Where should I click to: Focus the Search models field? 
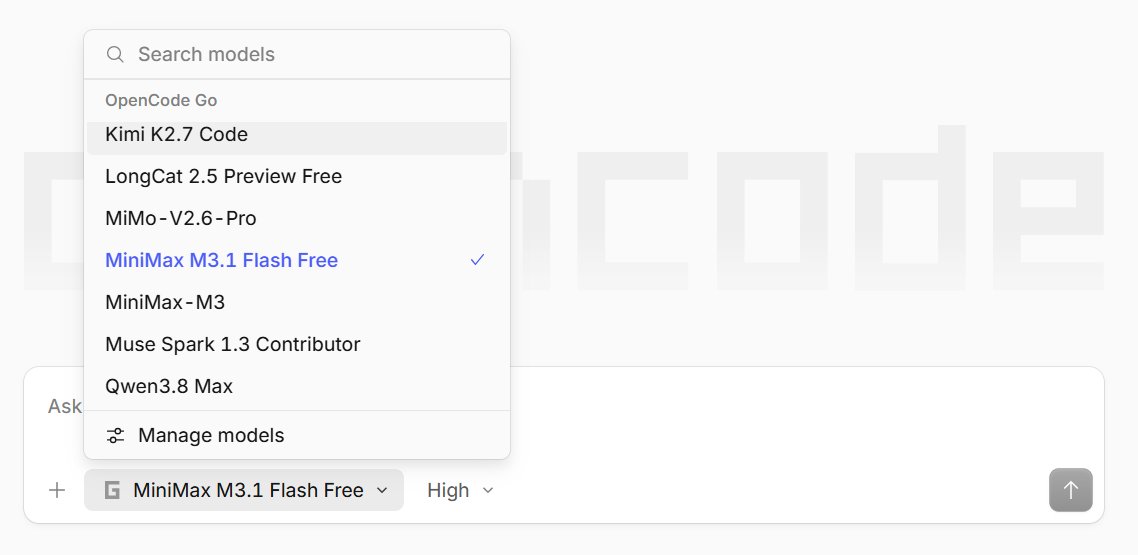(x=297, y=54)
